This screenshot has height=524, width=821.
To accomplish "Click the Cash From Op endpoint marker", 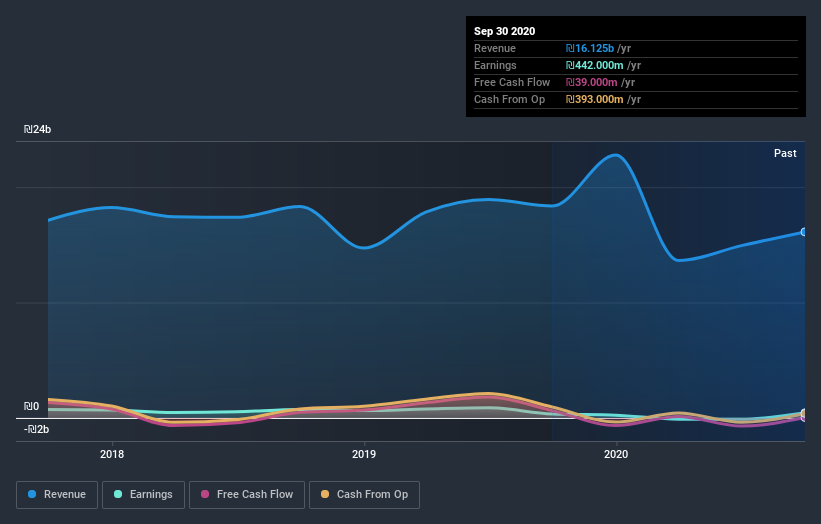I will pyautogui.click(x=804, y=414).
